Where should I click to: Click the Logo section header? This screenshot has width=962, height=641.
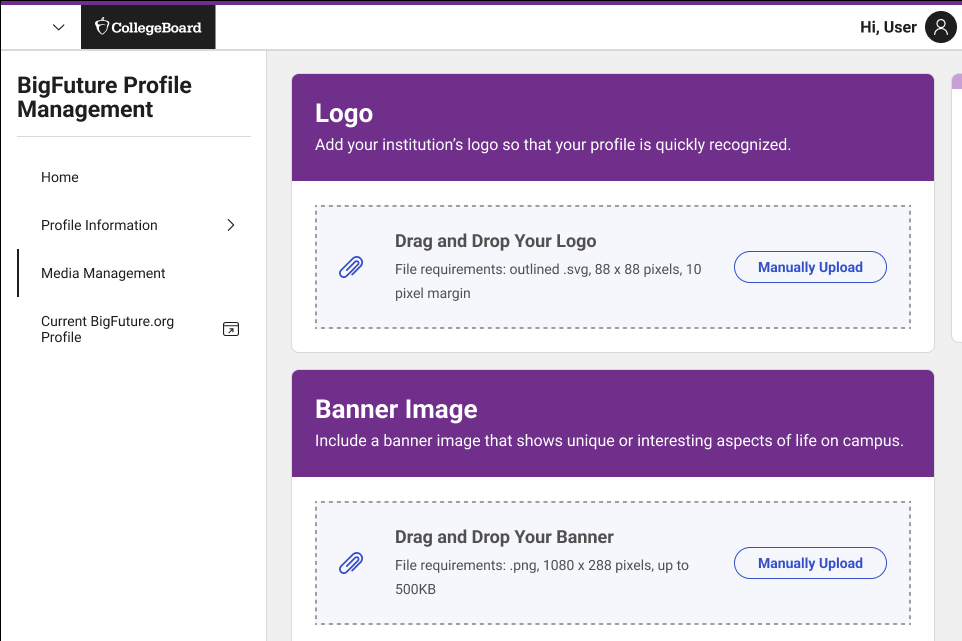pos(344,113)
